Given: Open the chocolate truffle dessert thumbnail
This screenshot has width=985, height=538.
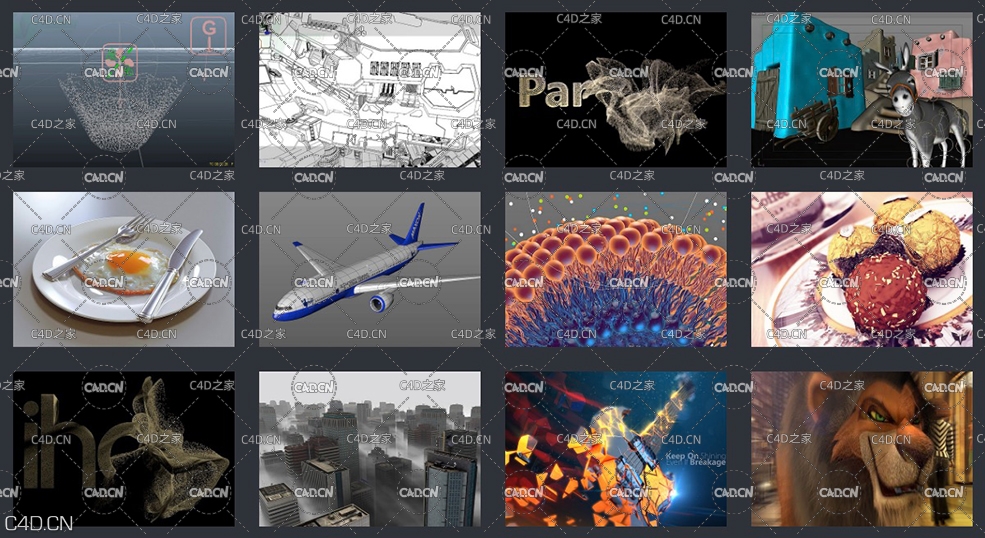Looking at the screenshot, I should (x=861, y=270).
